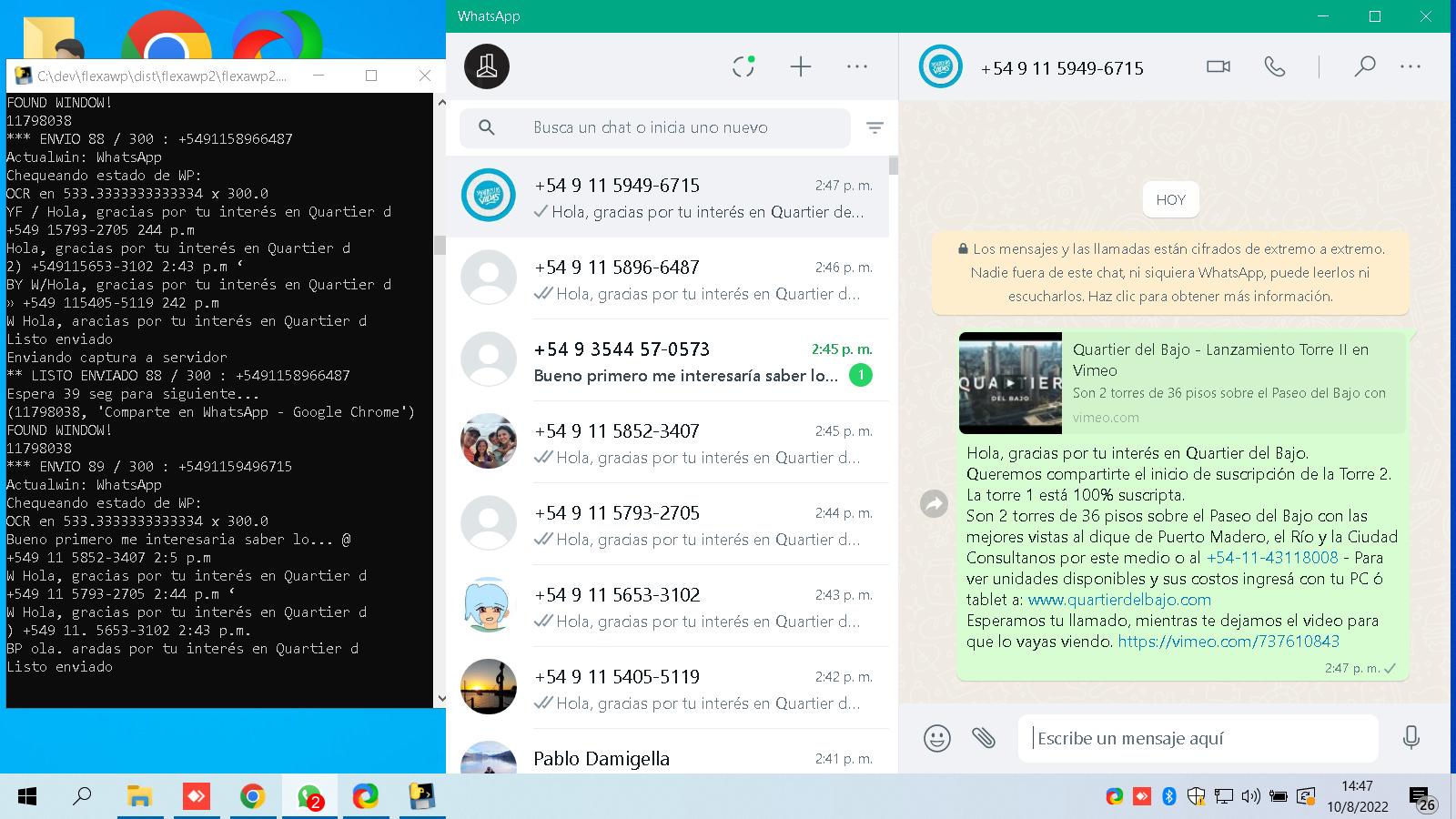Open the Windows Start menu
Image resolution: width=1456 pixels, height=819 pixels.
[x=26, y=797]
